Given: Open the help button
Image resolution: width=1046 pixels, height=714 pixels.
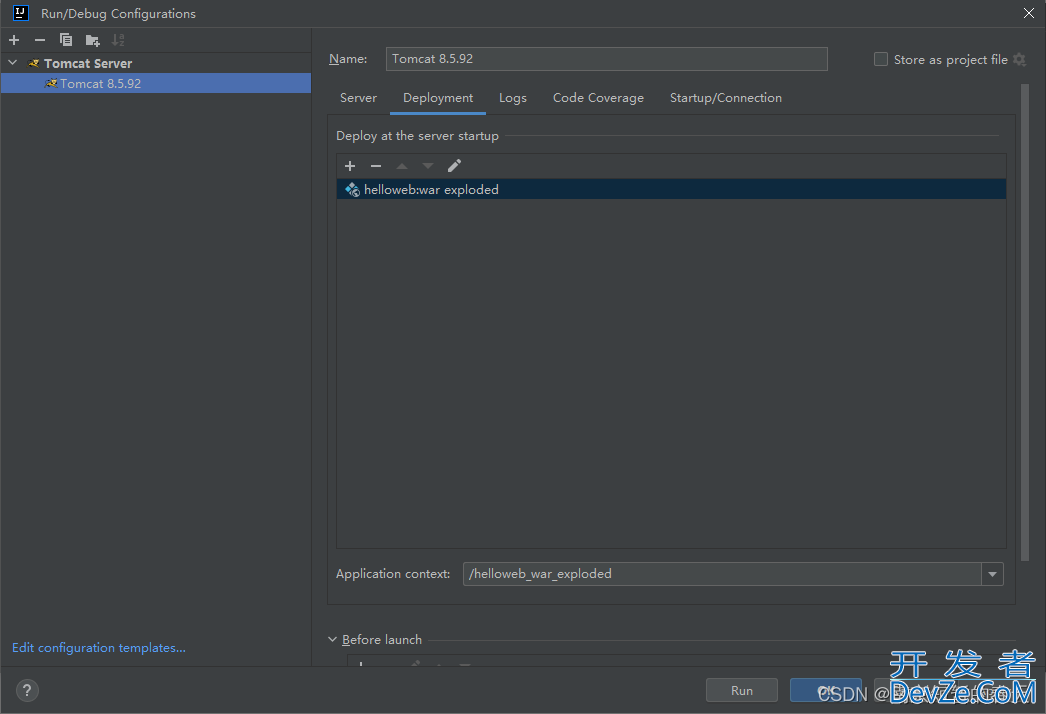Looking at the screenshot, I should point(27,690).
